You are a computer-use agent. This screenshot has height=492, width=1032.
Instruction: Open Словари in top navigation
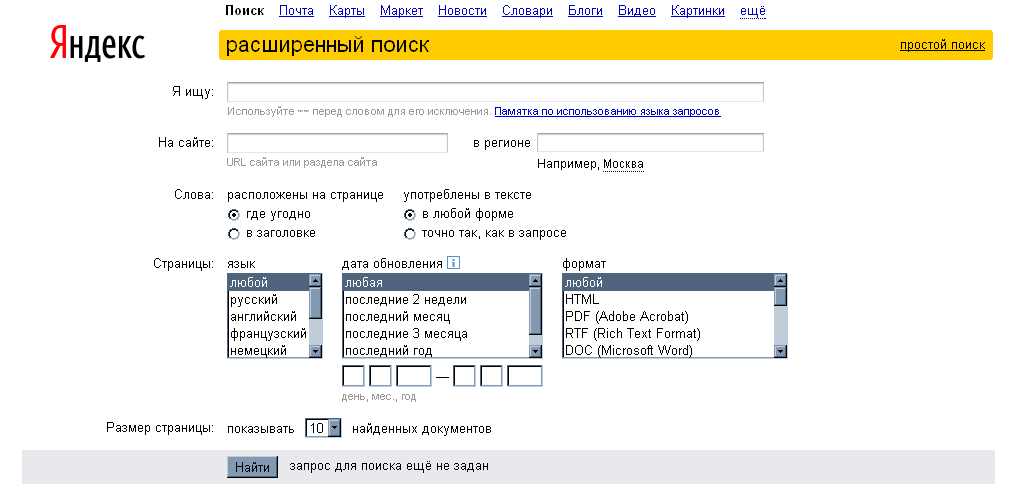527,11
